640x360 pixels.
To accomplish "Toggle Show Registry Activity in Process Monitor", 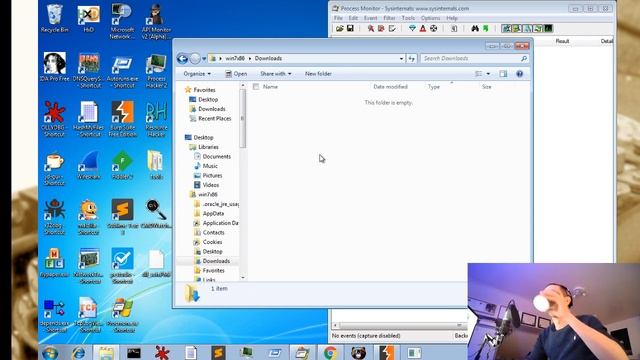I will tap(506, 29).
